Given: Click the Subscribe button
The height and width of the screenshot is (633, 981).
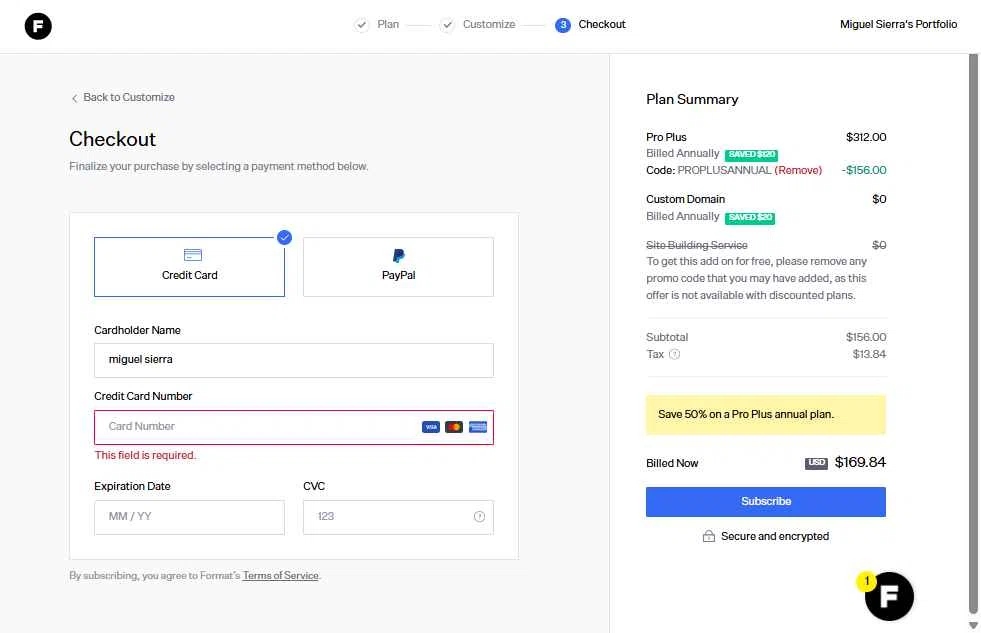Looking at the screenshot, I should coord(766,502).
